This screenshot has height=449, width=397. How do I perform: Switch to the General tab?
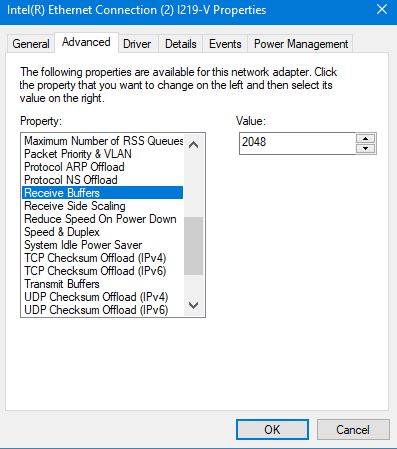click(31, 44)
